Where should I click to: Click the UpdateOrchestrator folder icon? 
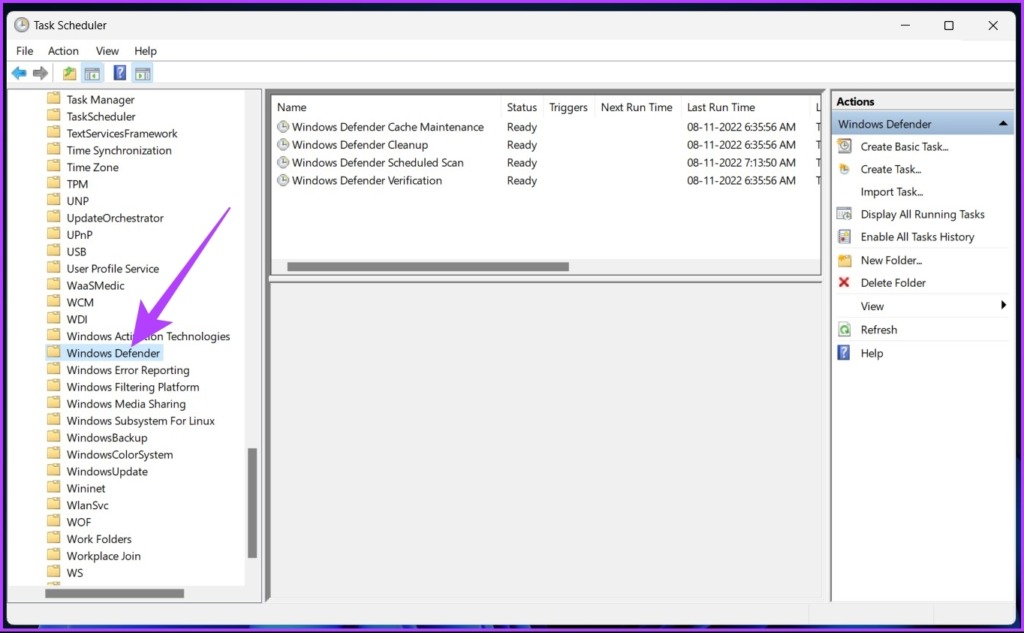point(54,217)
